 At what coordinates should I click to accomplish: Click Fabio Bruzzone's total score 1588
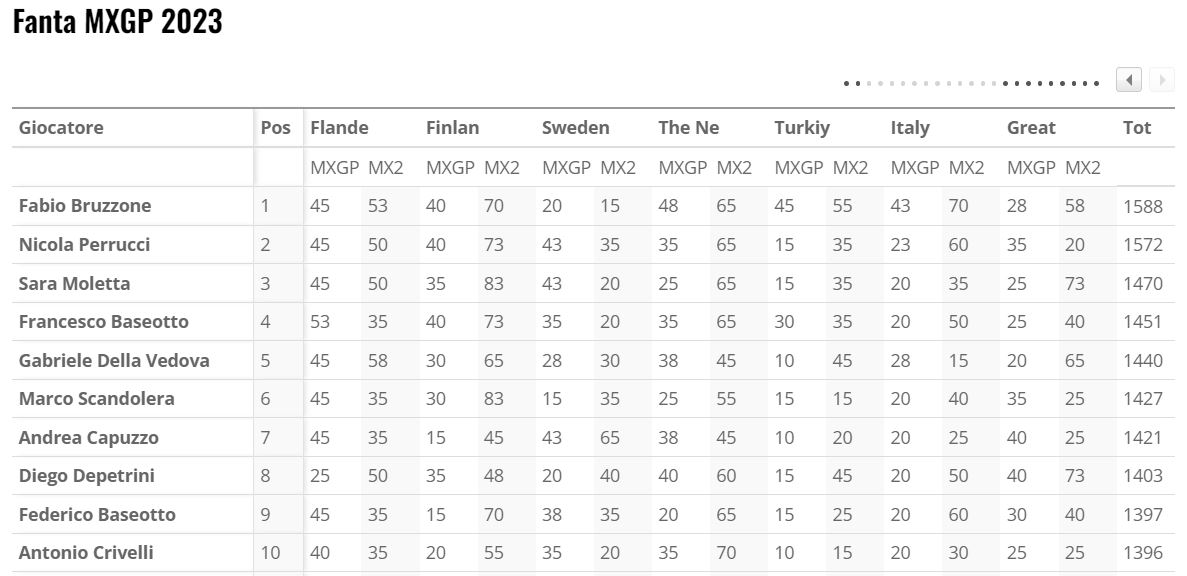click(1142, 206)
